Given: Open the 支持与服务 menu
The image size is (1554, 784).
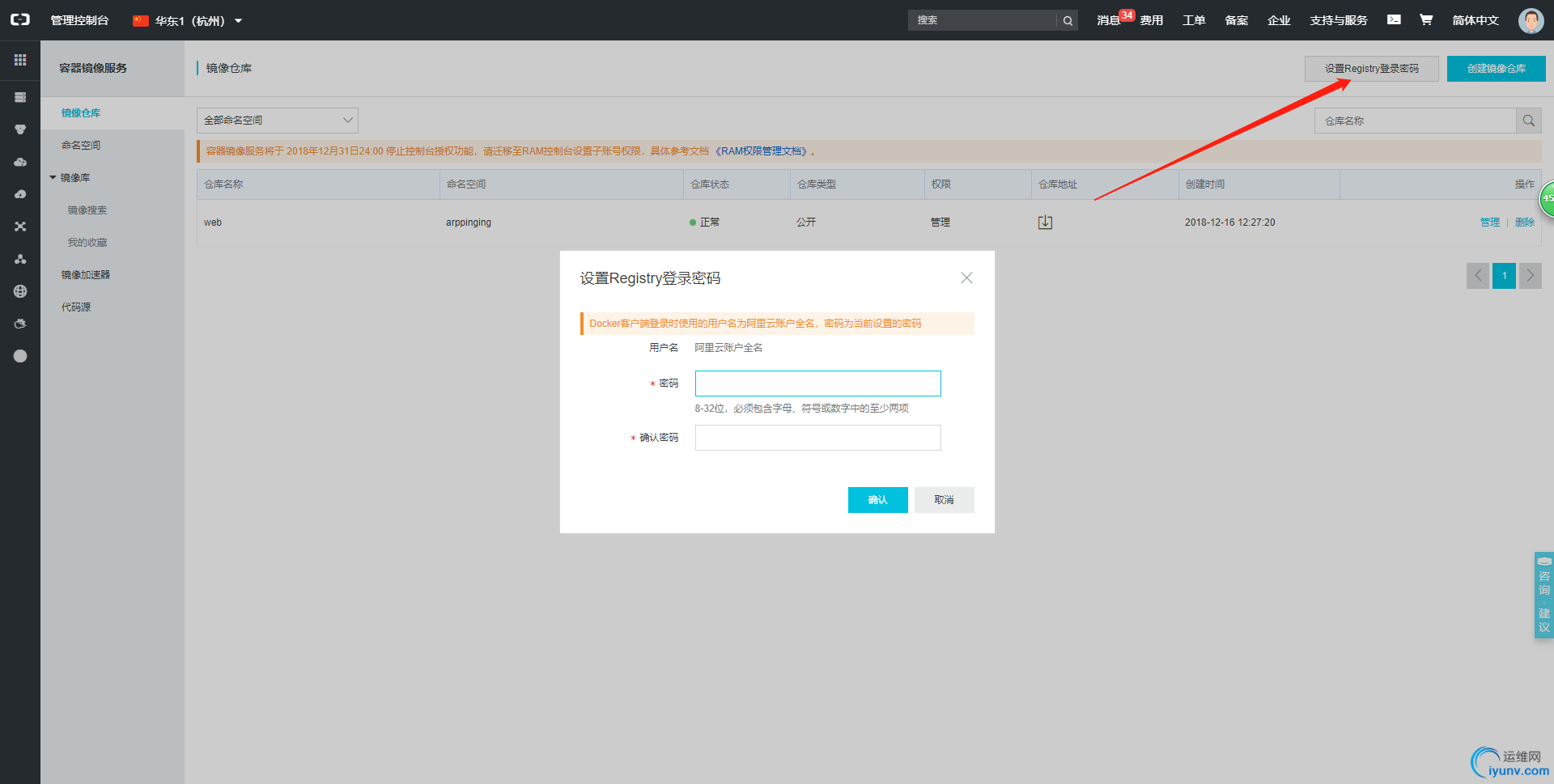Looking at the screenshot, I should (1339, 20).
